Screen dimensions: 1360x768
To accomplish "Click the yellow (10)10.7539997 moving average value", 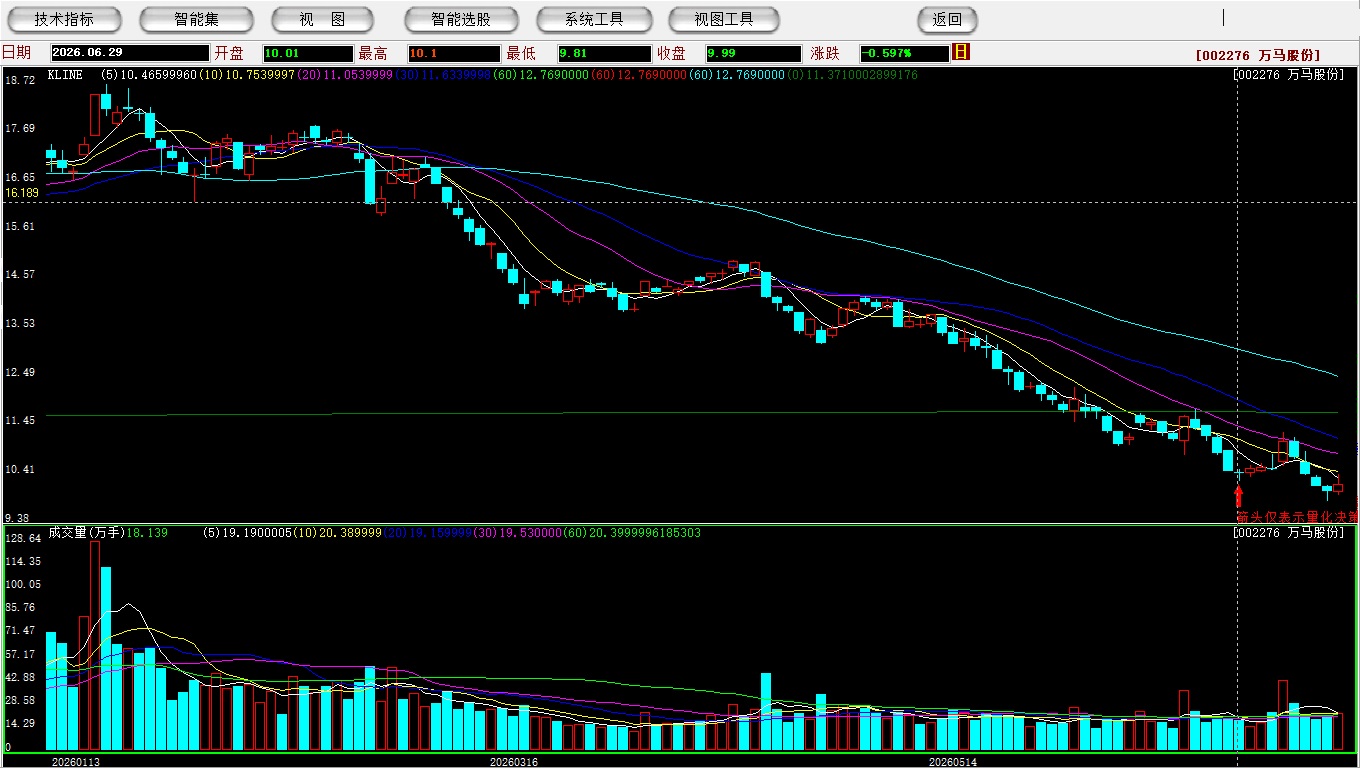I will coord(247,75).
